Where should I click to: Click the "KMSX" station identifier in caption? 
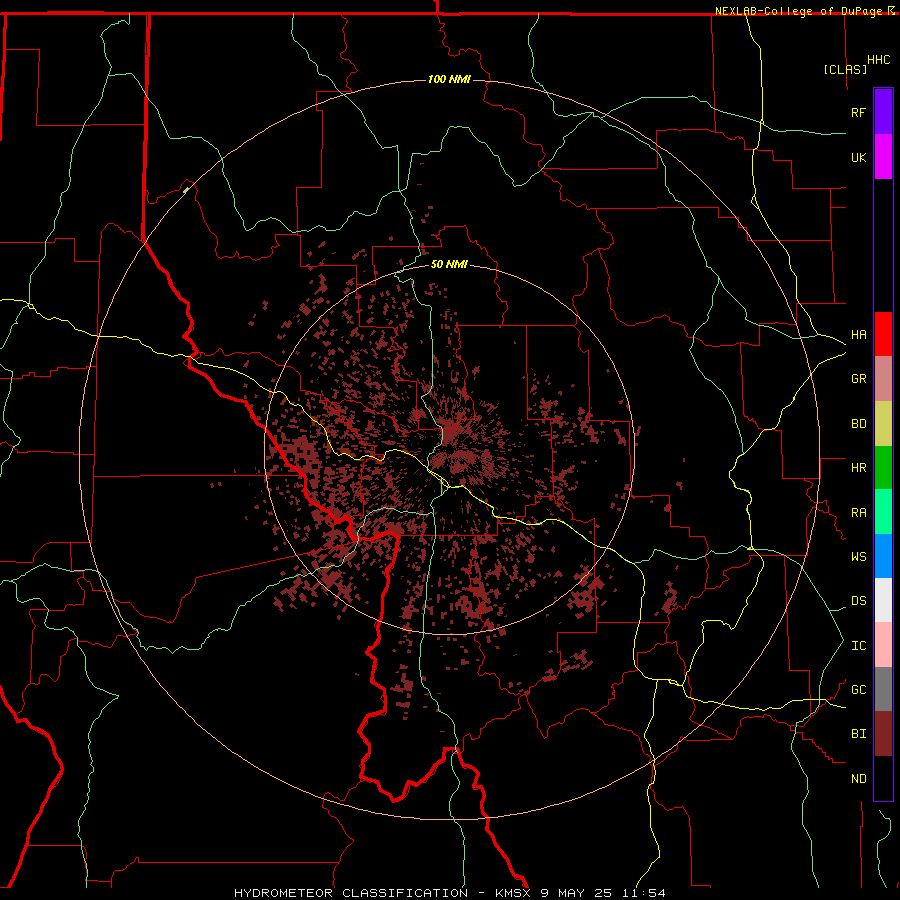pyautogui.click(x=513, y=893)
